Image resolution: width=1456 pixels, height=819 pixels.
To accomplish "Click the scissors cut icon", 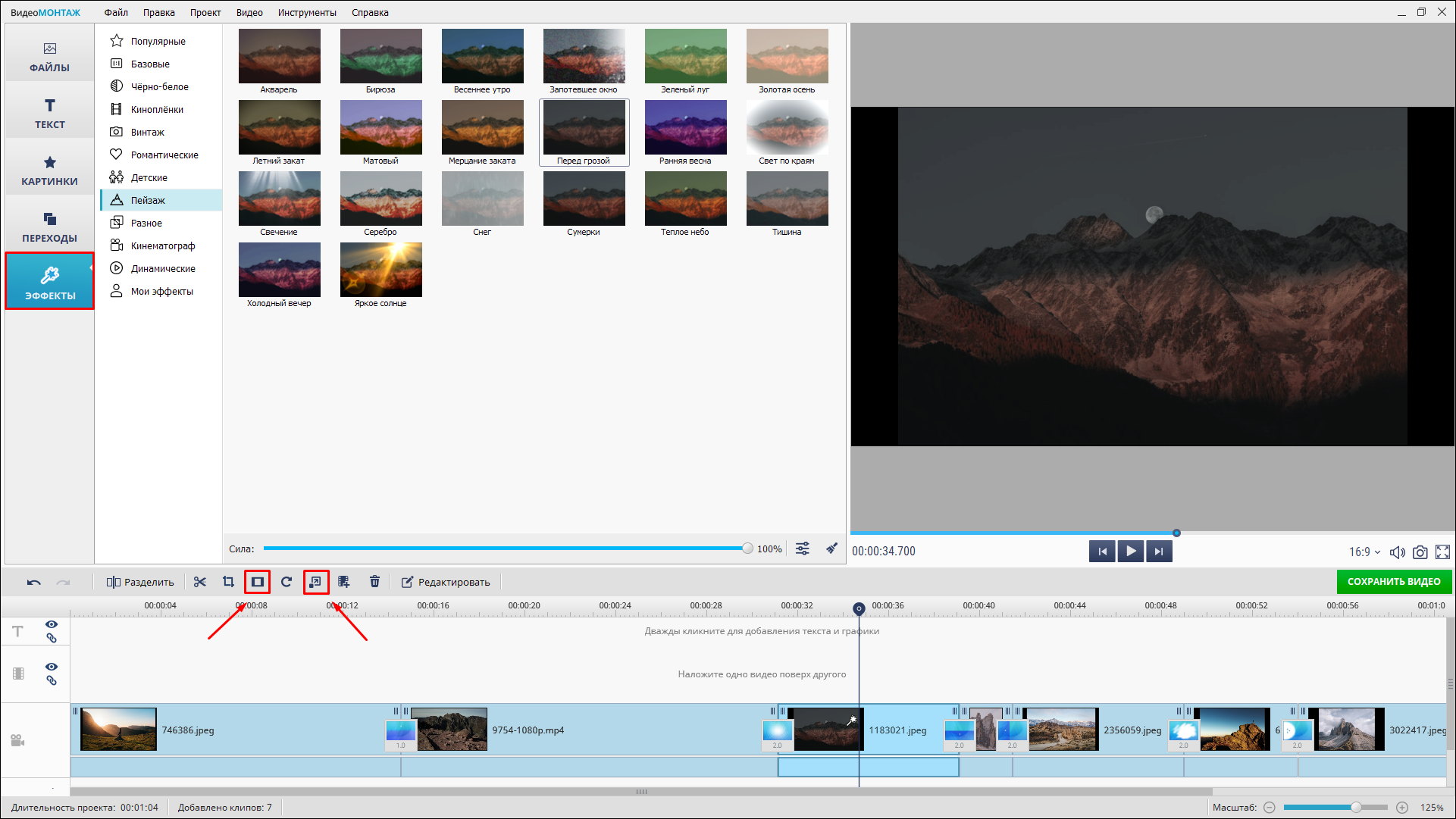I will tap(200, 582).
